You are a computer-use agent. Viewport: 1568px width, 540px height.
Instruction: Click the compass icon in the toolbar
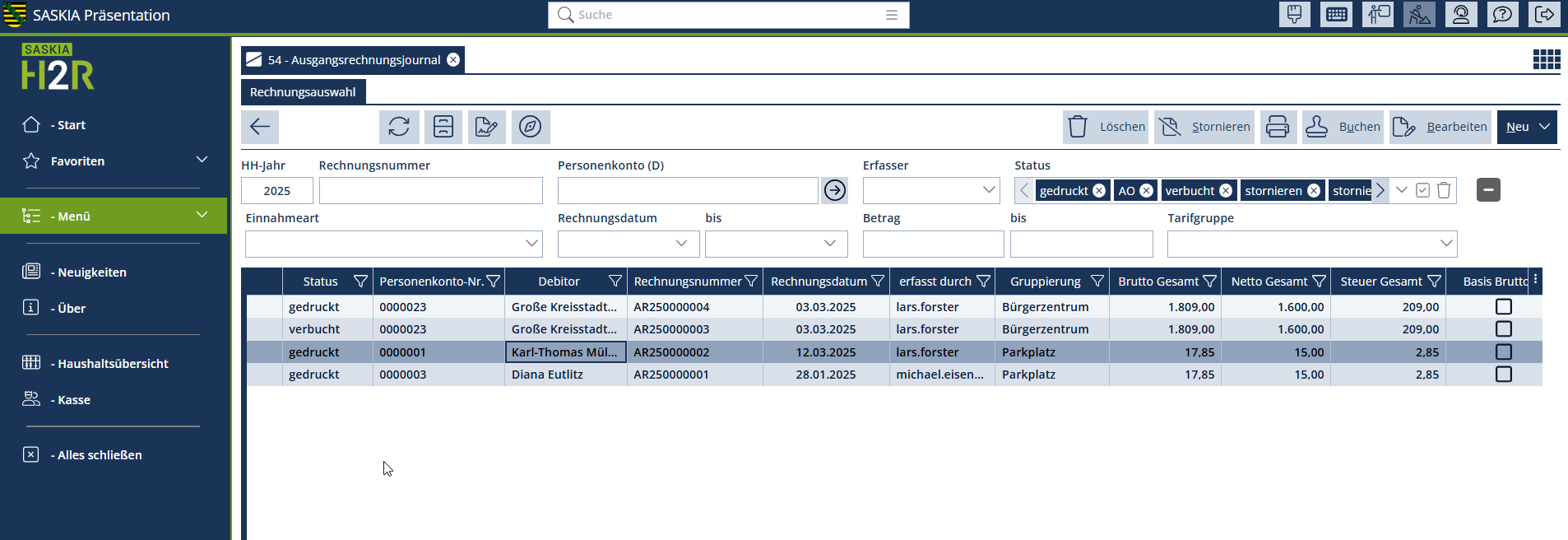point(531,127)
